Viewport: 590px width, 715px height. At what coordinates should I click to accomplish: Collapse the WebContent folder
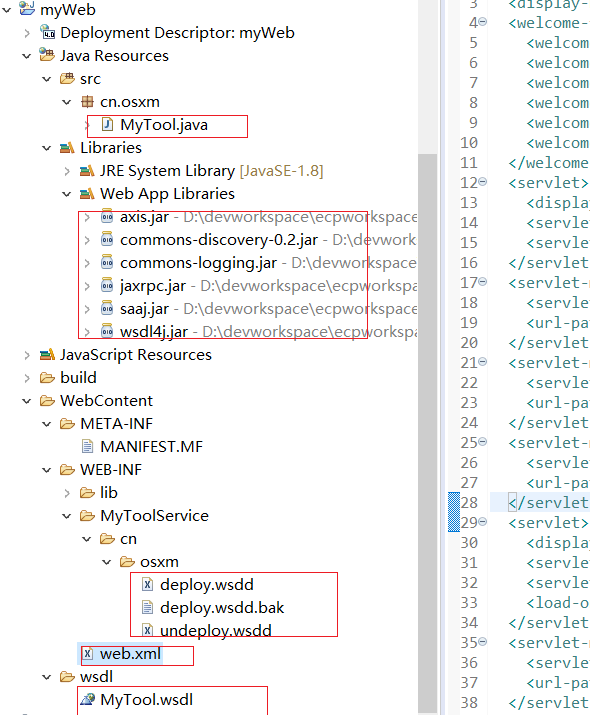pos(26,401)
